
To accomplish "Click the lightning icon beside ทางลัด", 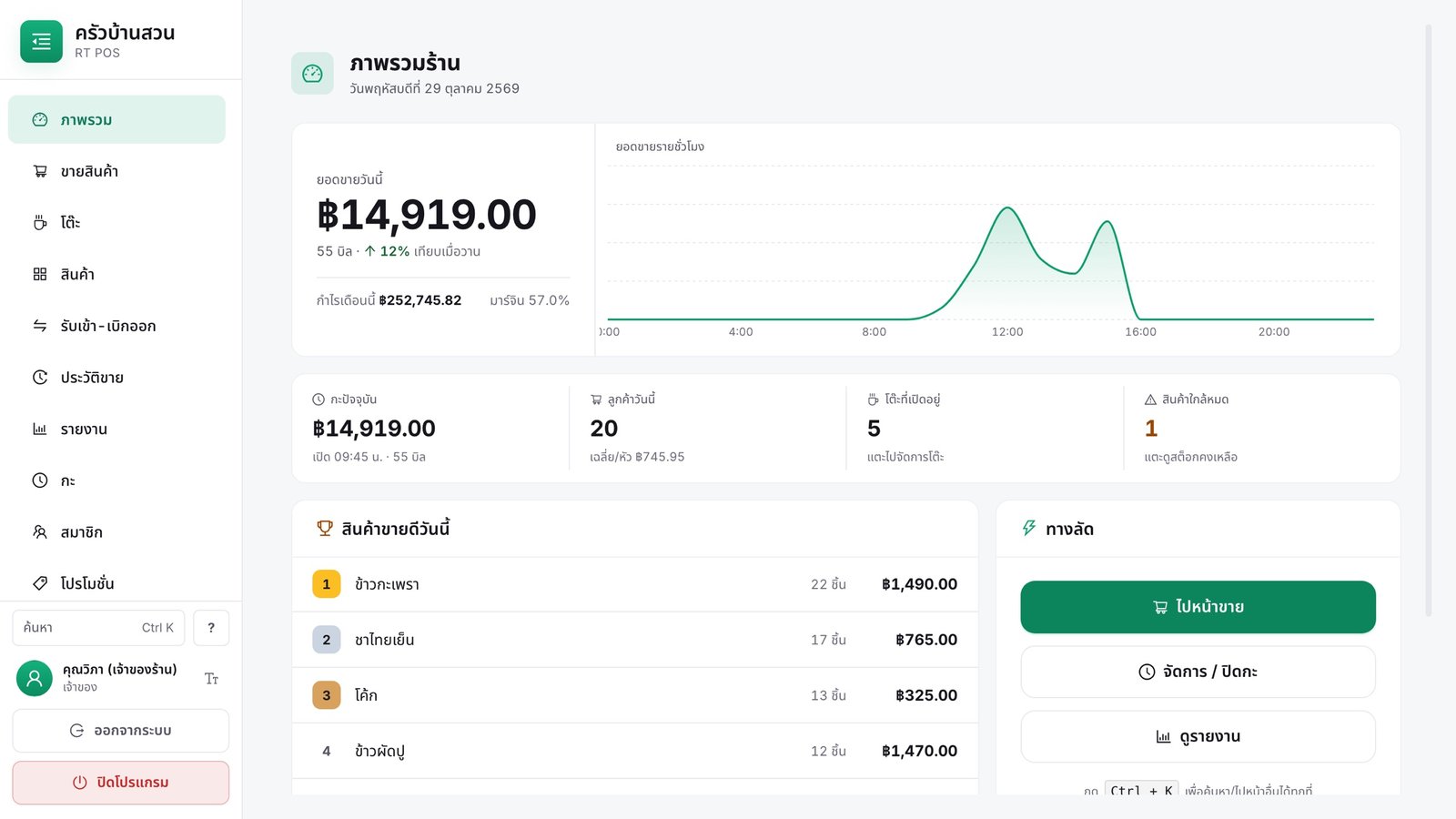I will (1029, 529).
